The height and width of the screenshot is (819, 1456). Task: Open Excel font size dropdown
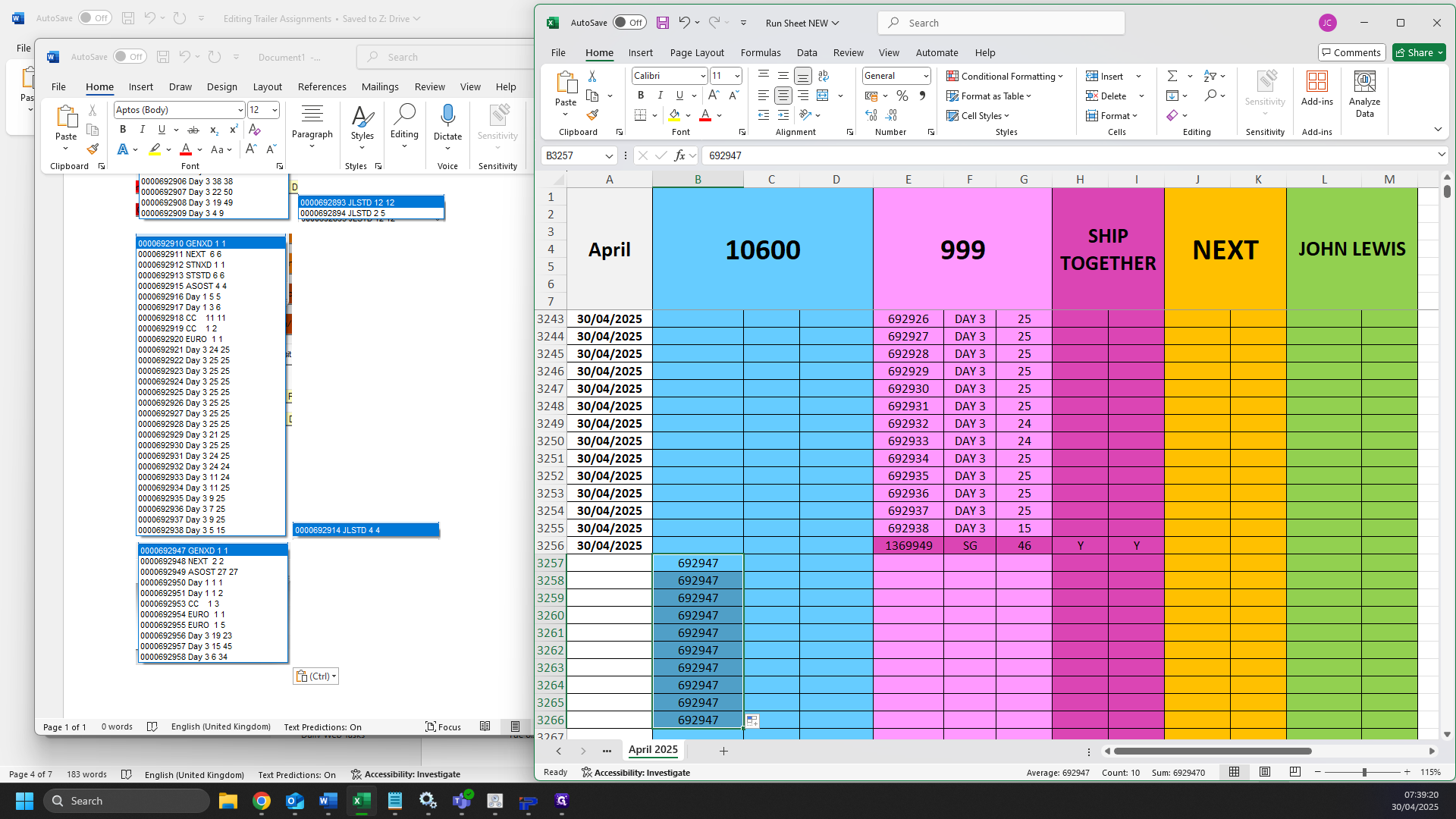[737, 76]
